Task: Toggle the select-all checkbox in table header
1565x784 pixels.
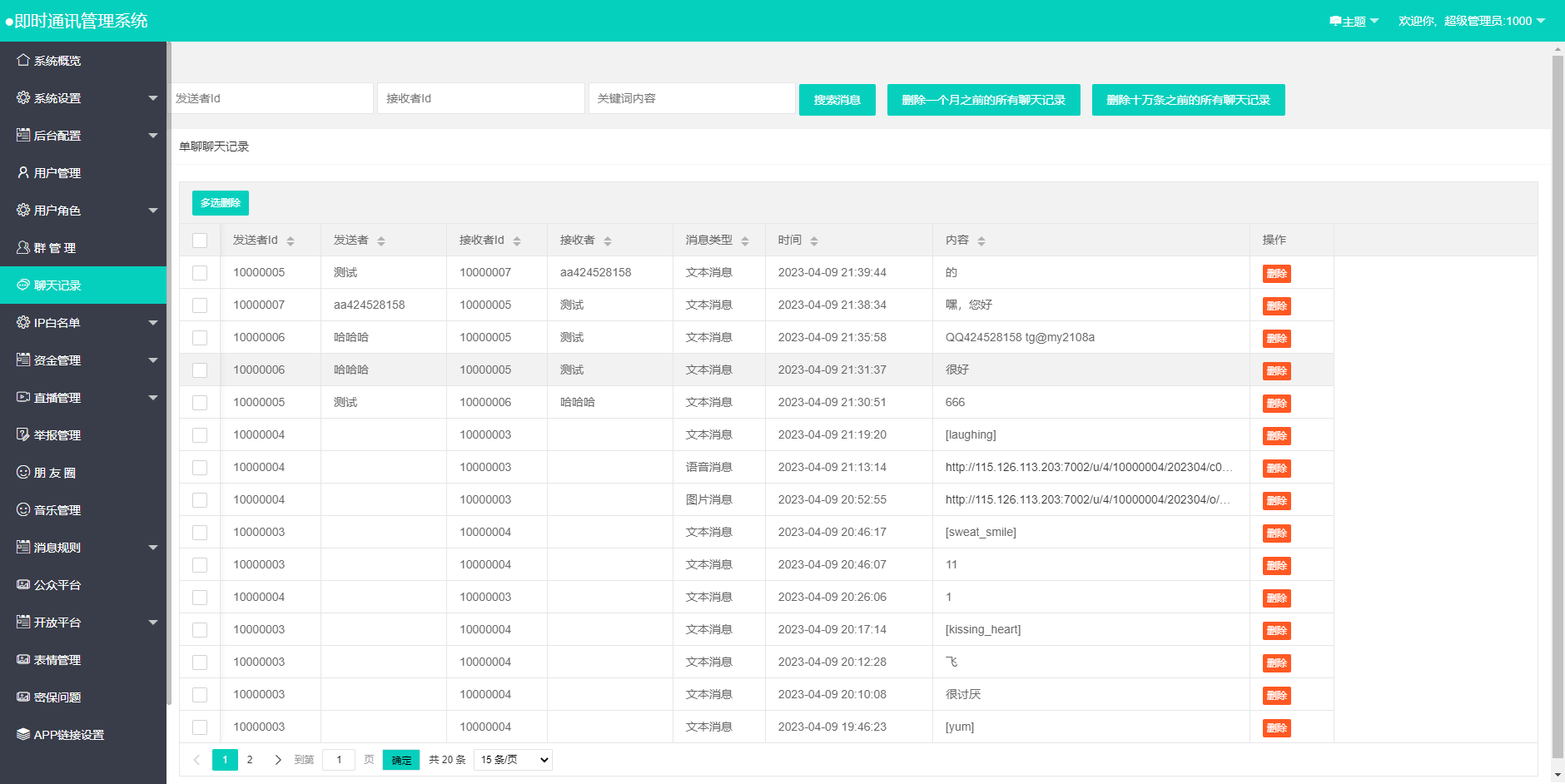Action: (200, 240)
